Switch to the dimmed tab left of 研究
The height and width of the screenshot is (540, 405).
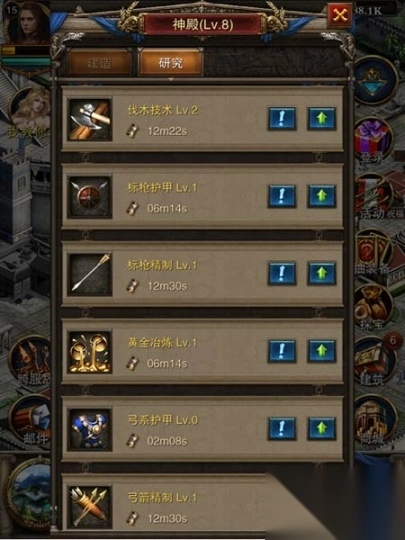tap(100, 63)
